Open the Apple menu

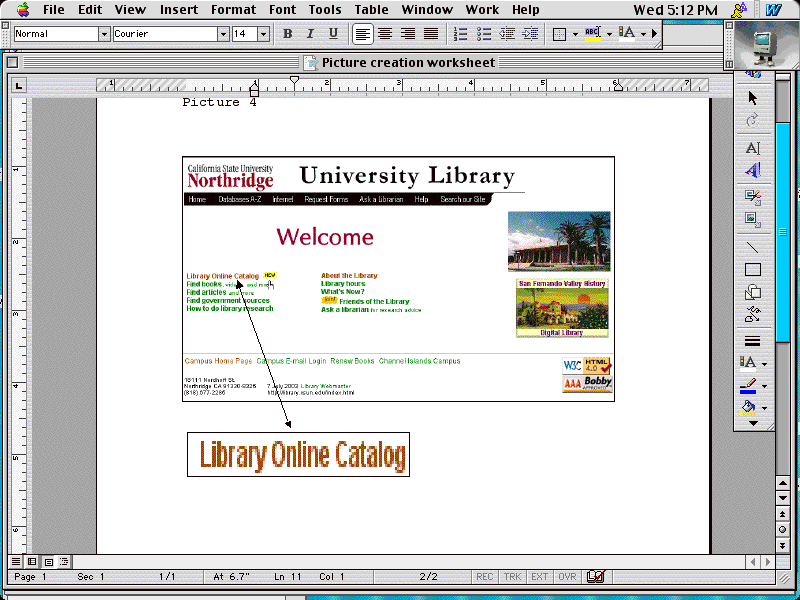(x=23, y=10)
